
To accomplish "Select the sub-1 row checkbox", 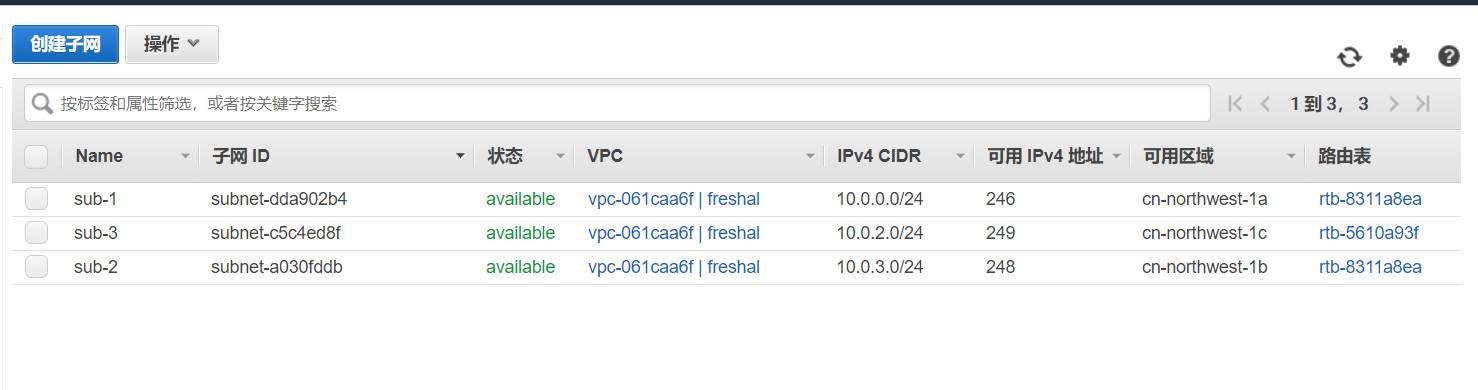I will pos(37,199).
